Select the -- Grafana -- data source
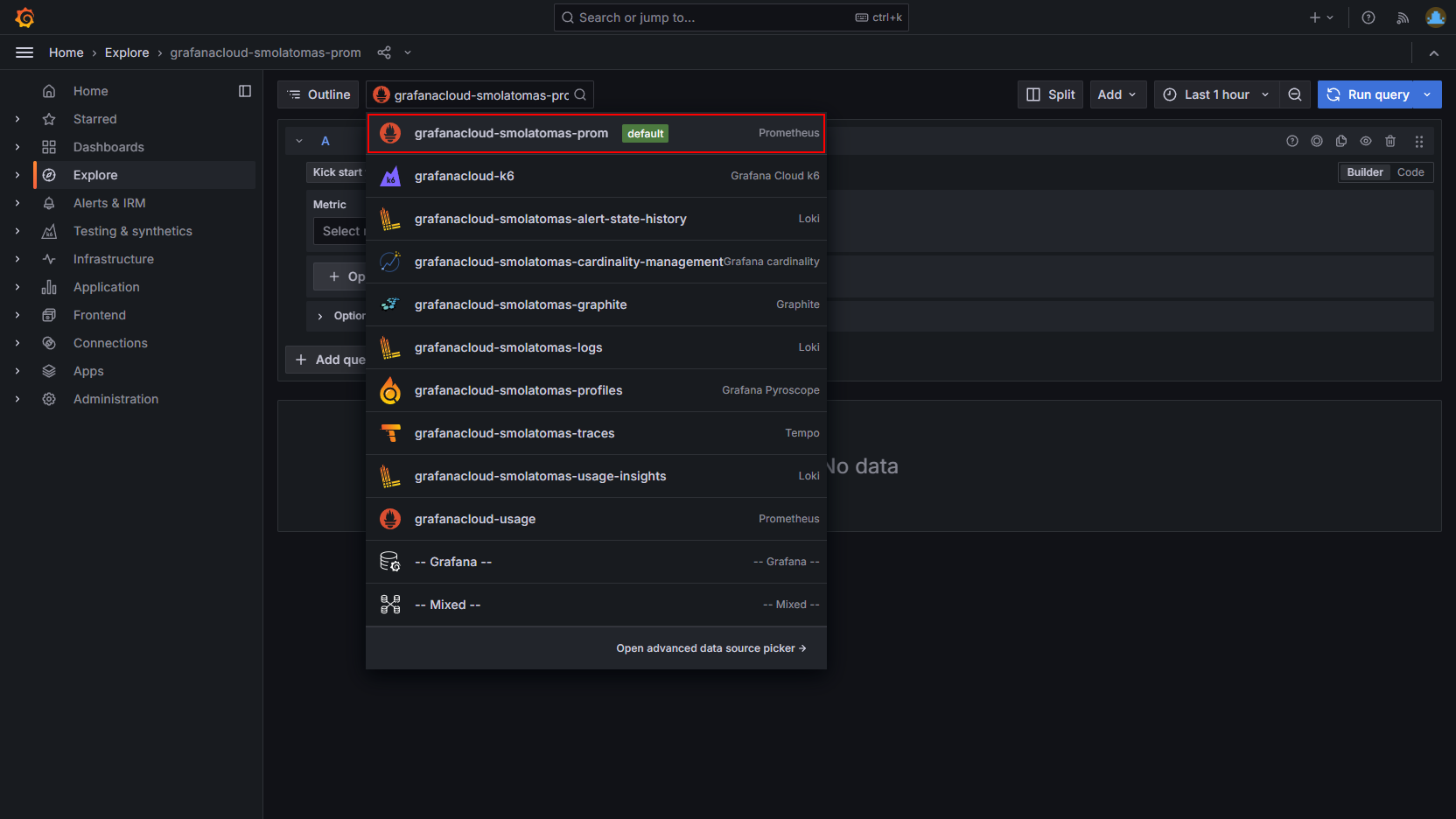 click(596, 562)
